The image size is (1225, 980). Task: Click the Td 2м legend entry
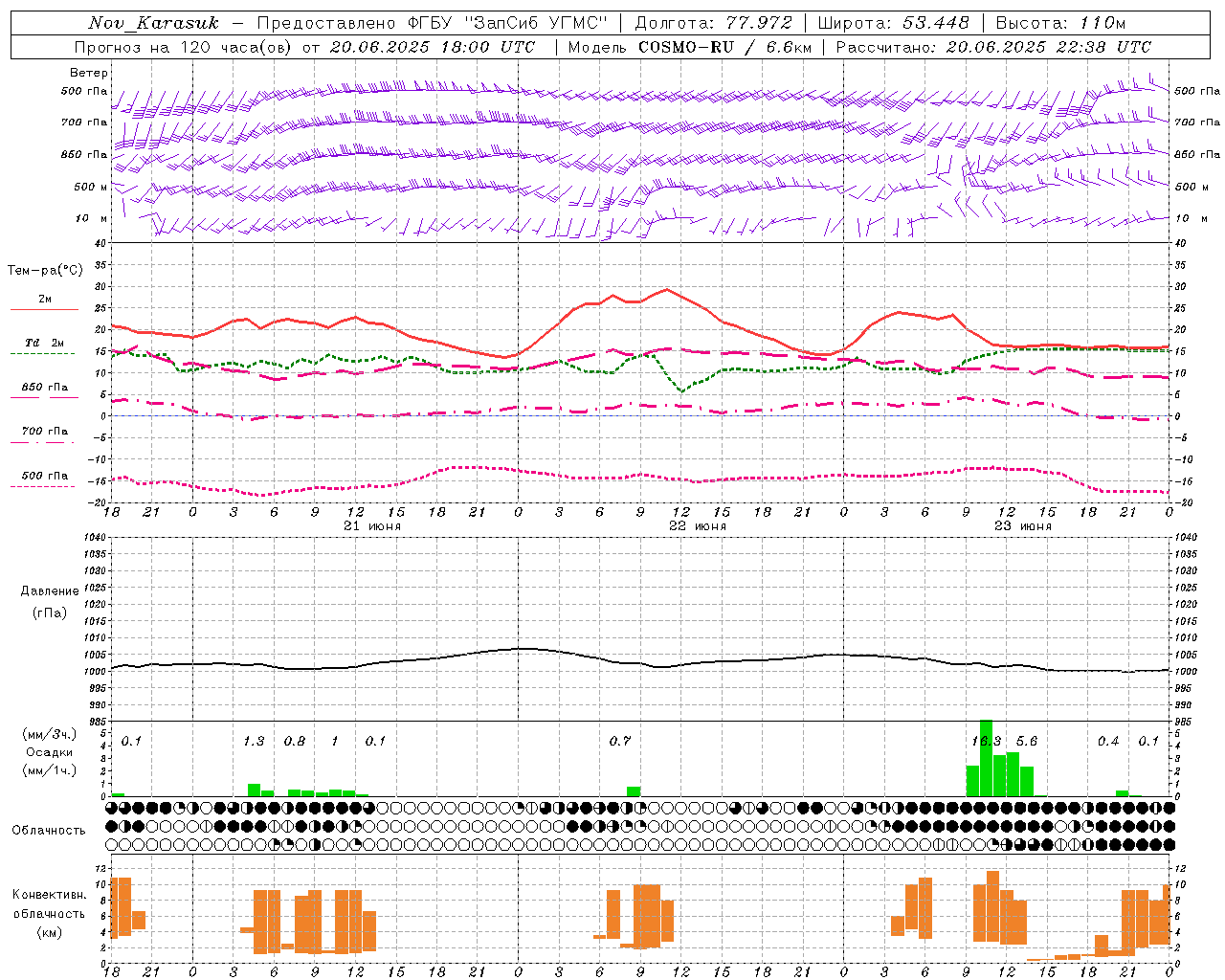tap(45, 343)
